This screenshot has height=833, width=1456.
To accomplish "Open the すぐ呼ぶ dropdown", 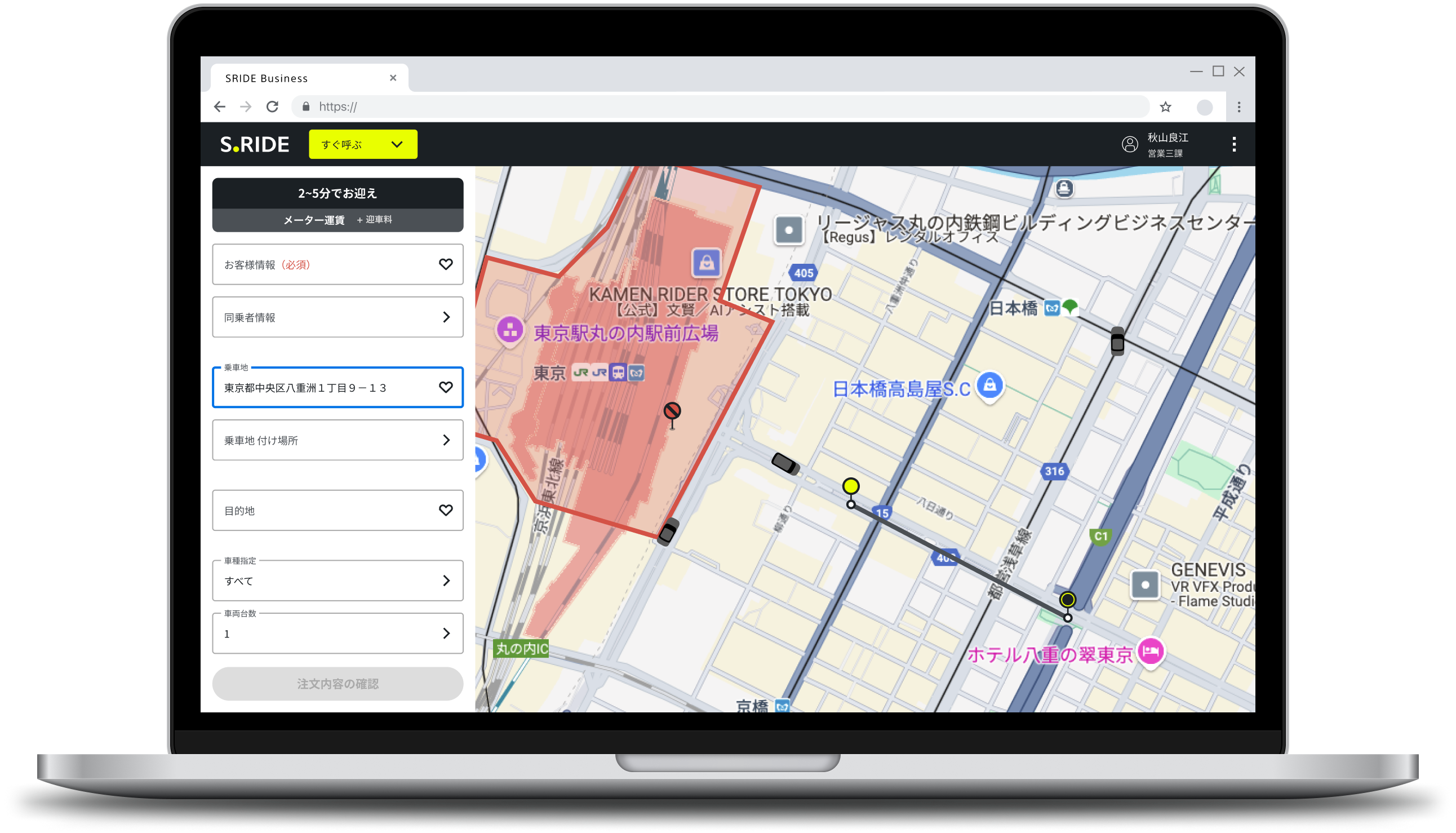I will 362,145.
